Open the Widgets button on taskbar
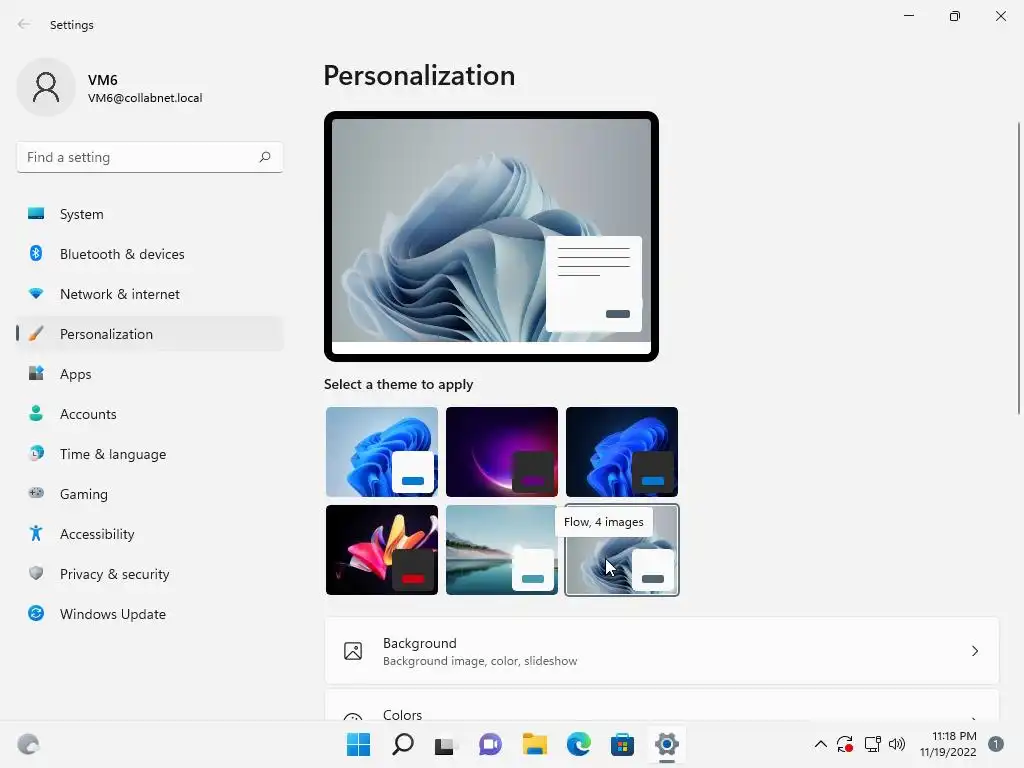This screenshot has width=1024, height=768. [x=28, y=744]
